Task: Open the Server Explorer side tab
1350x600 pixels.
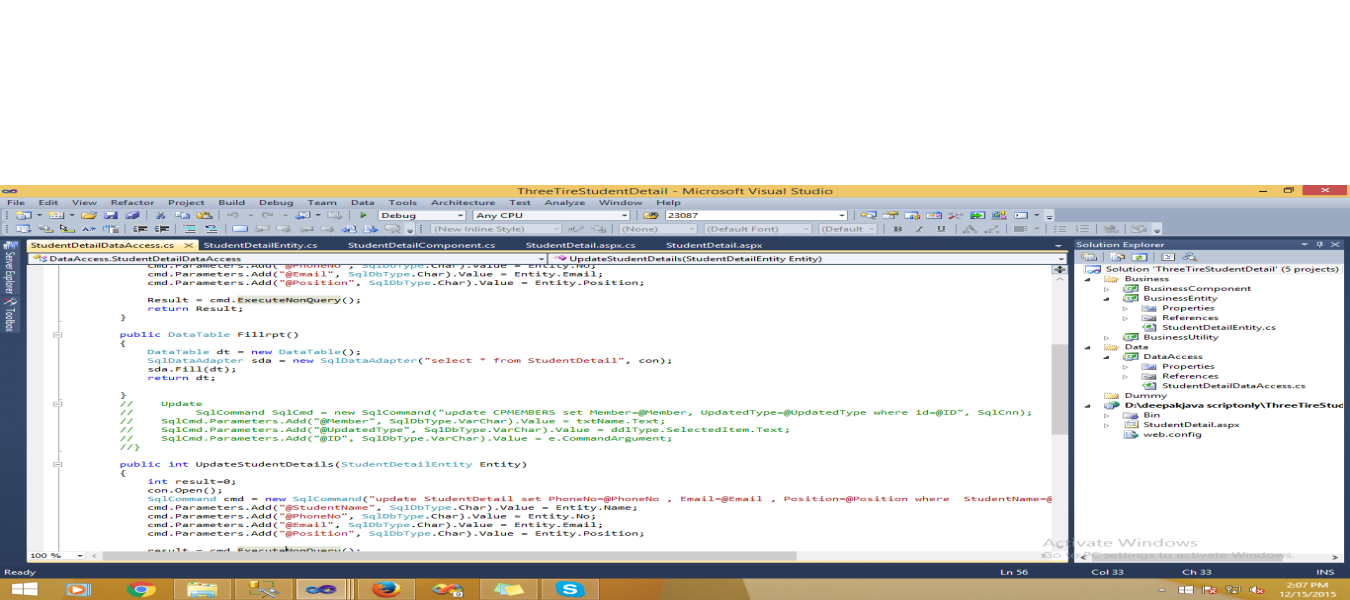Action: 9,268
